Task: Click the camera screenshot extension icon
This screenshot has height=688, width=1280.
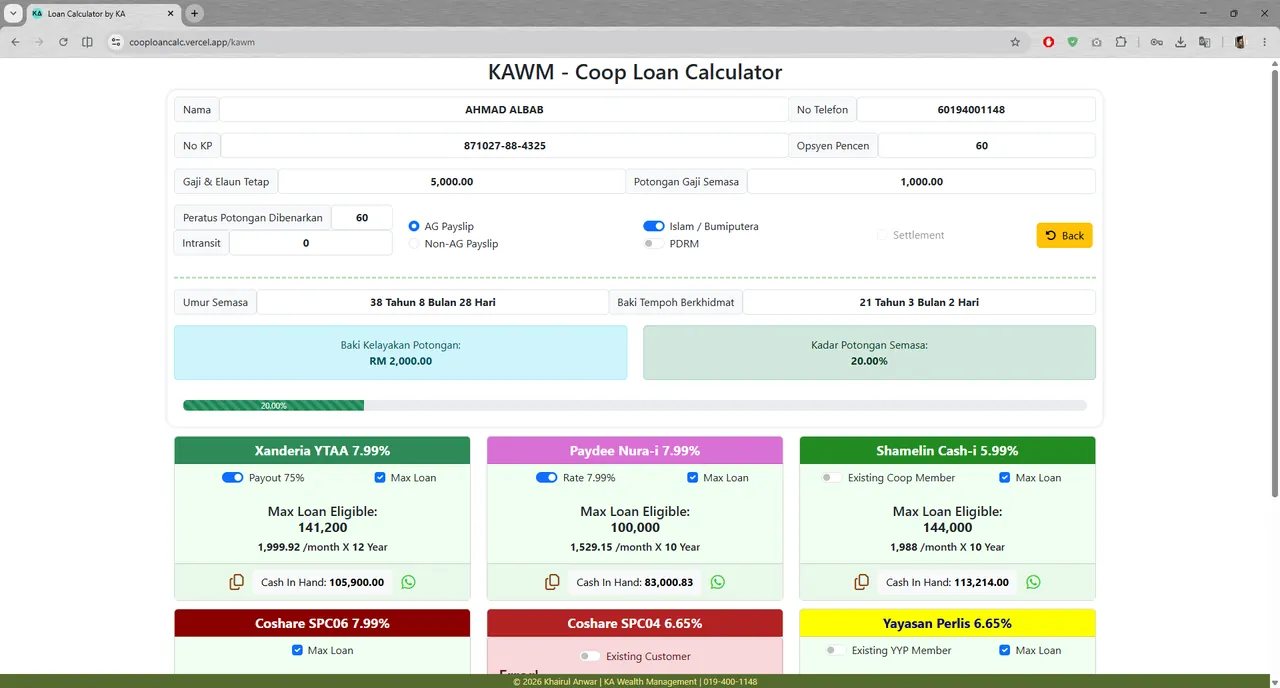Action: 1097,42
